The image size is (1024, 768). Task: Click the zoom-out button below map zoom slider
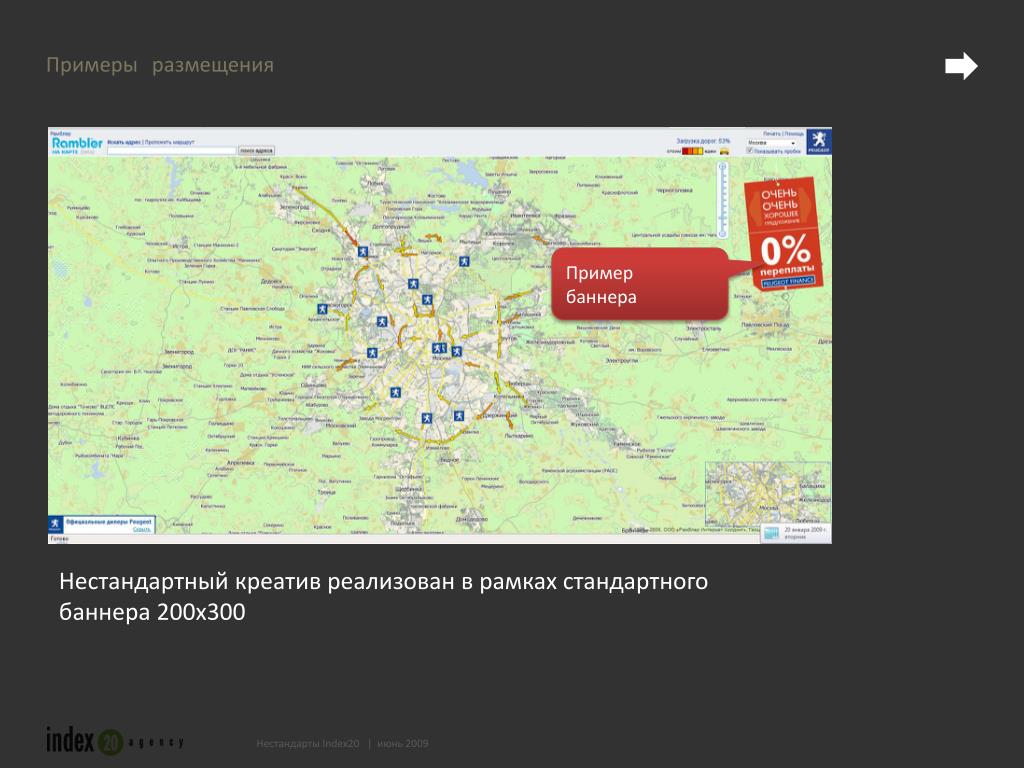tap(722, 233)
